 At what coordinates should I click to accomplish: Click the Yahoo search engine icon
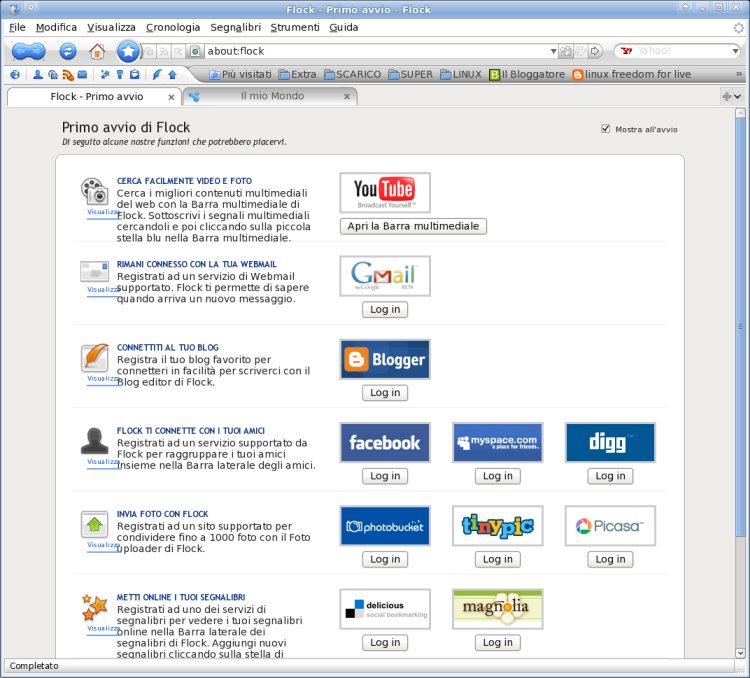click(626, 51)
